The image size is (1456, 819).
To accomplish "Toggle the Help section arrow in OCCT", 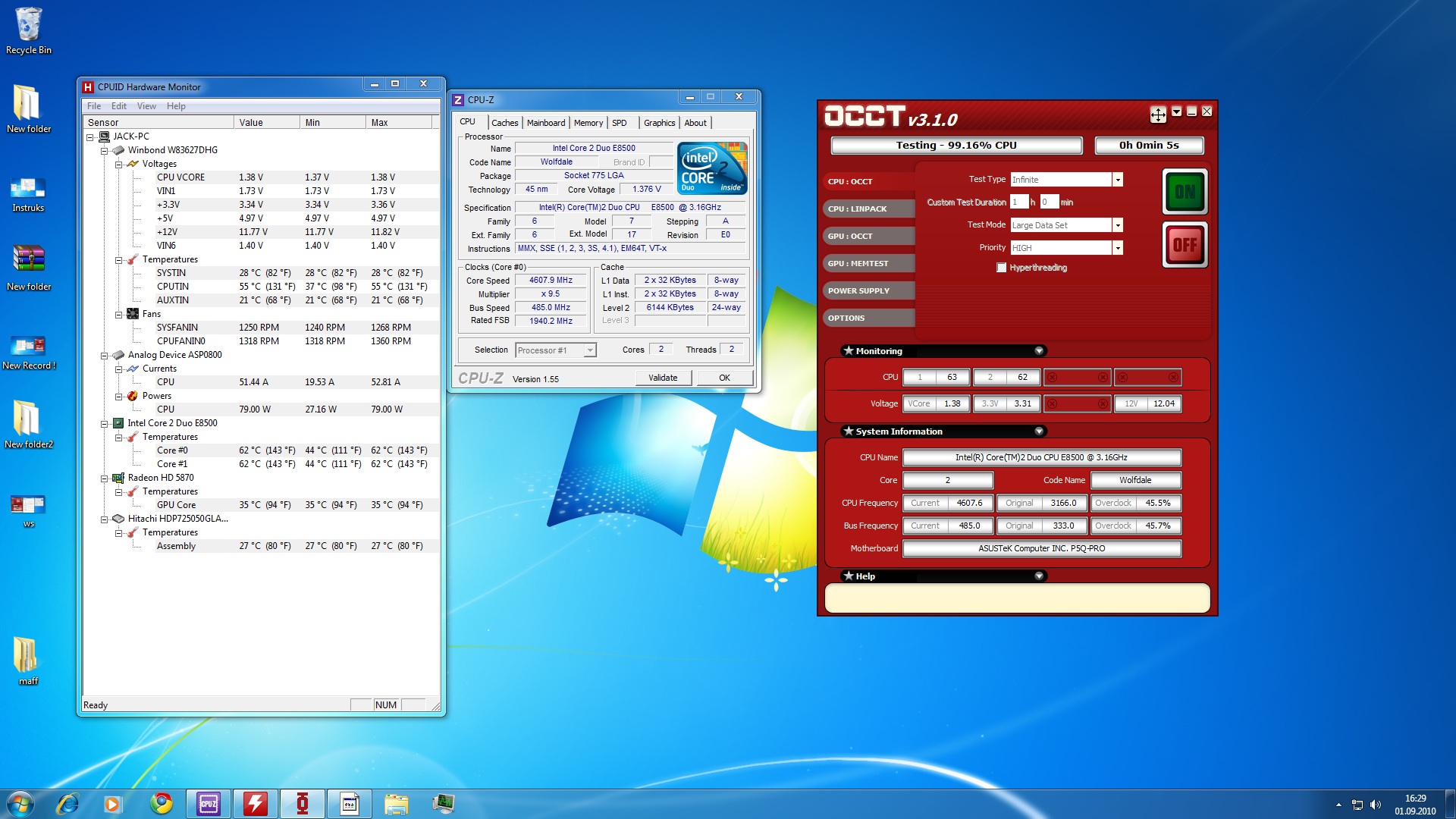I will [x=1039, y=576].
